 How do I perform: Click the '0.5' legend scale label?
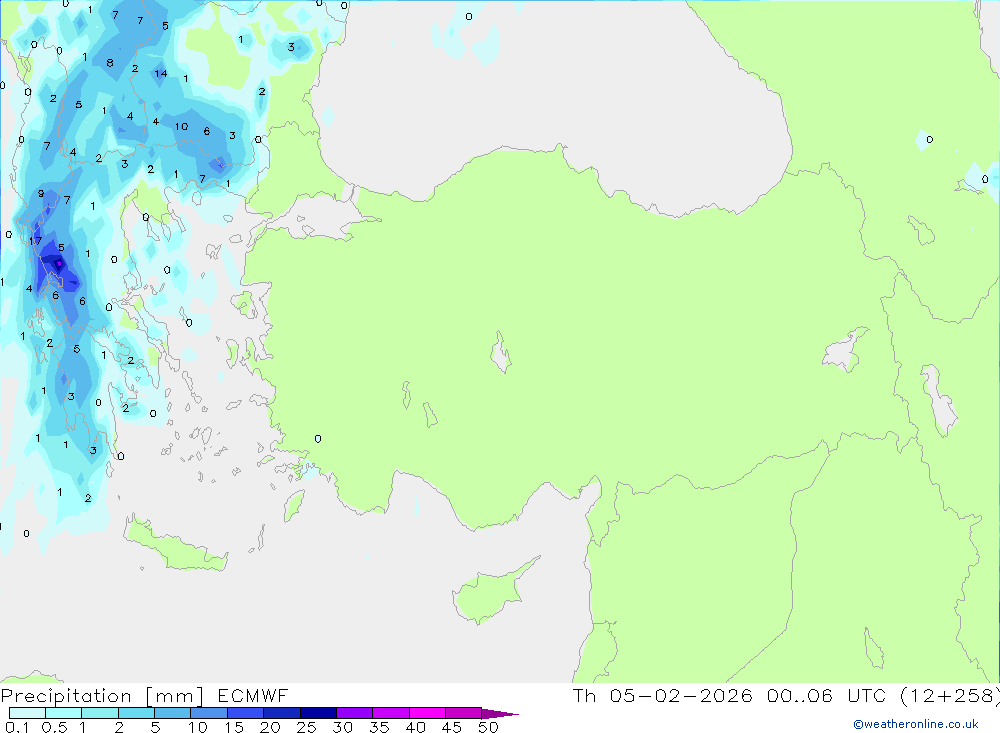pyautogui.click(x=54, y=727)
